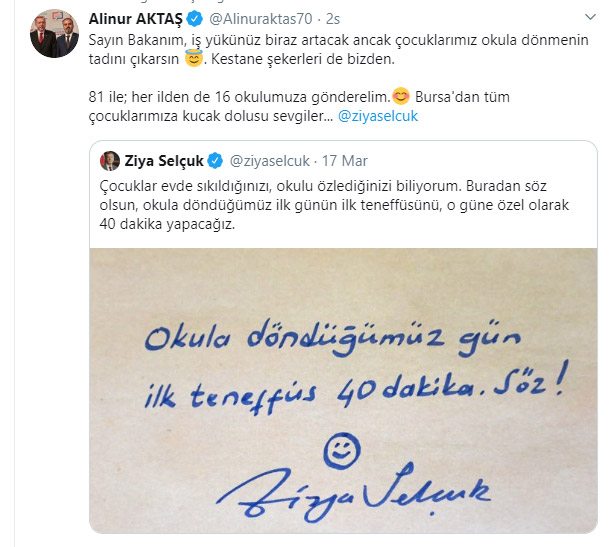Click the hand-drawn smiley face in note
Image resolution: width=611 pixels, height=547 pixels.
pos(342,450)
